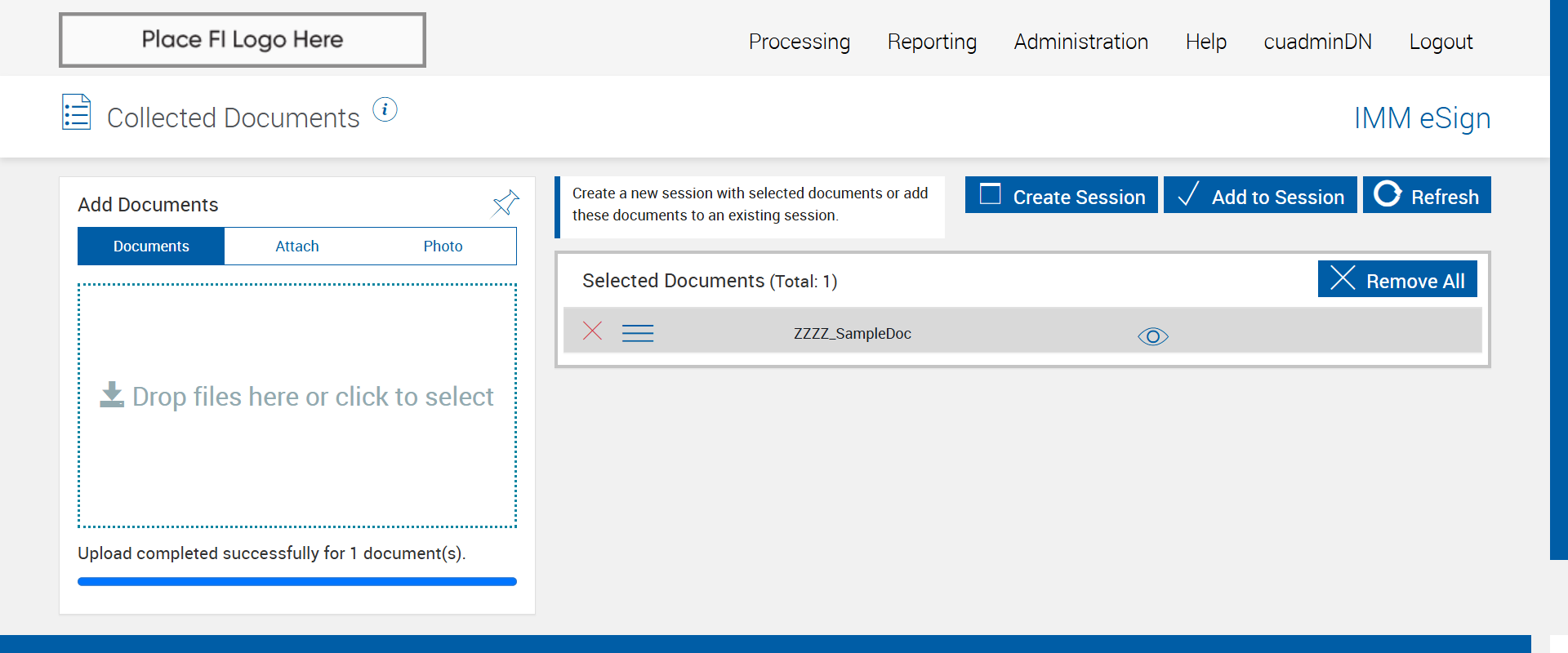Click the ZZZZ_SampleDoc document name
1568x653 pixels.
[x=852, y=334]
